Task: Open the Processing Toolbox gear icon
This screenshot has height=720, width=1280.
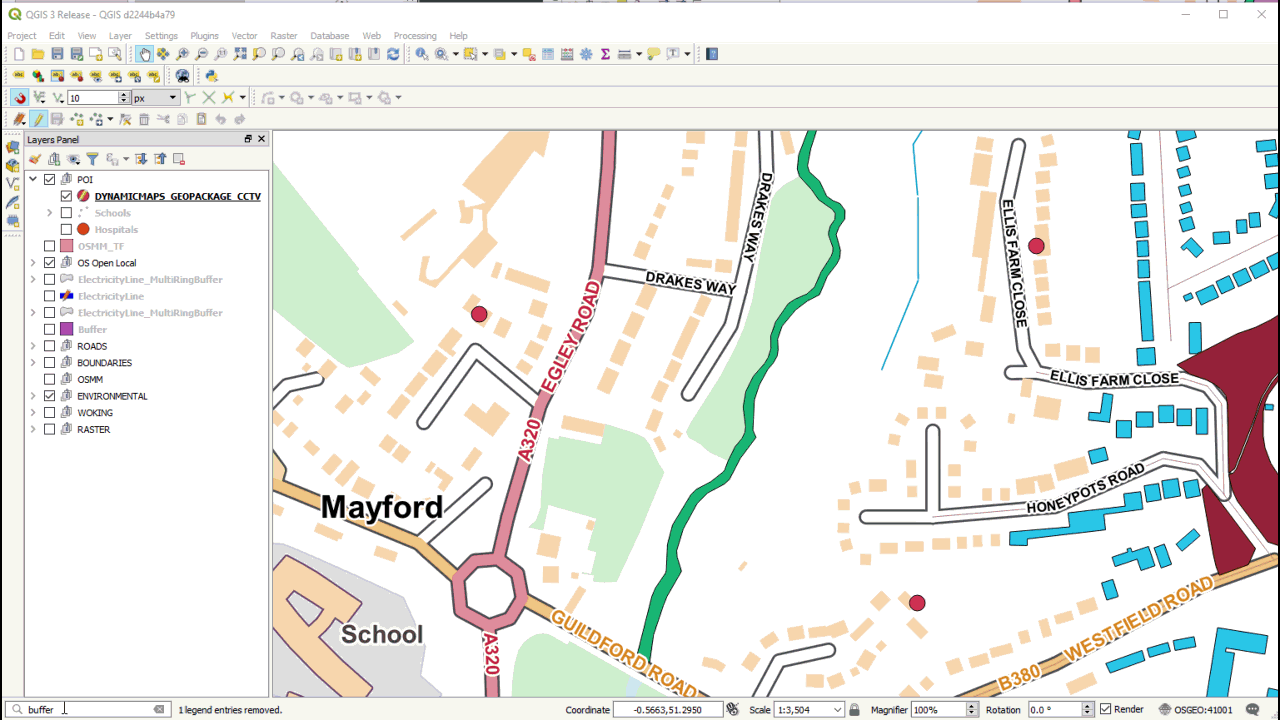Action: (x=586, y=54)
